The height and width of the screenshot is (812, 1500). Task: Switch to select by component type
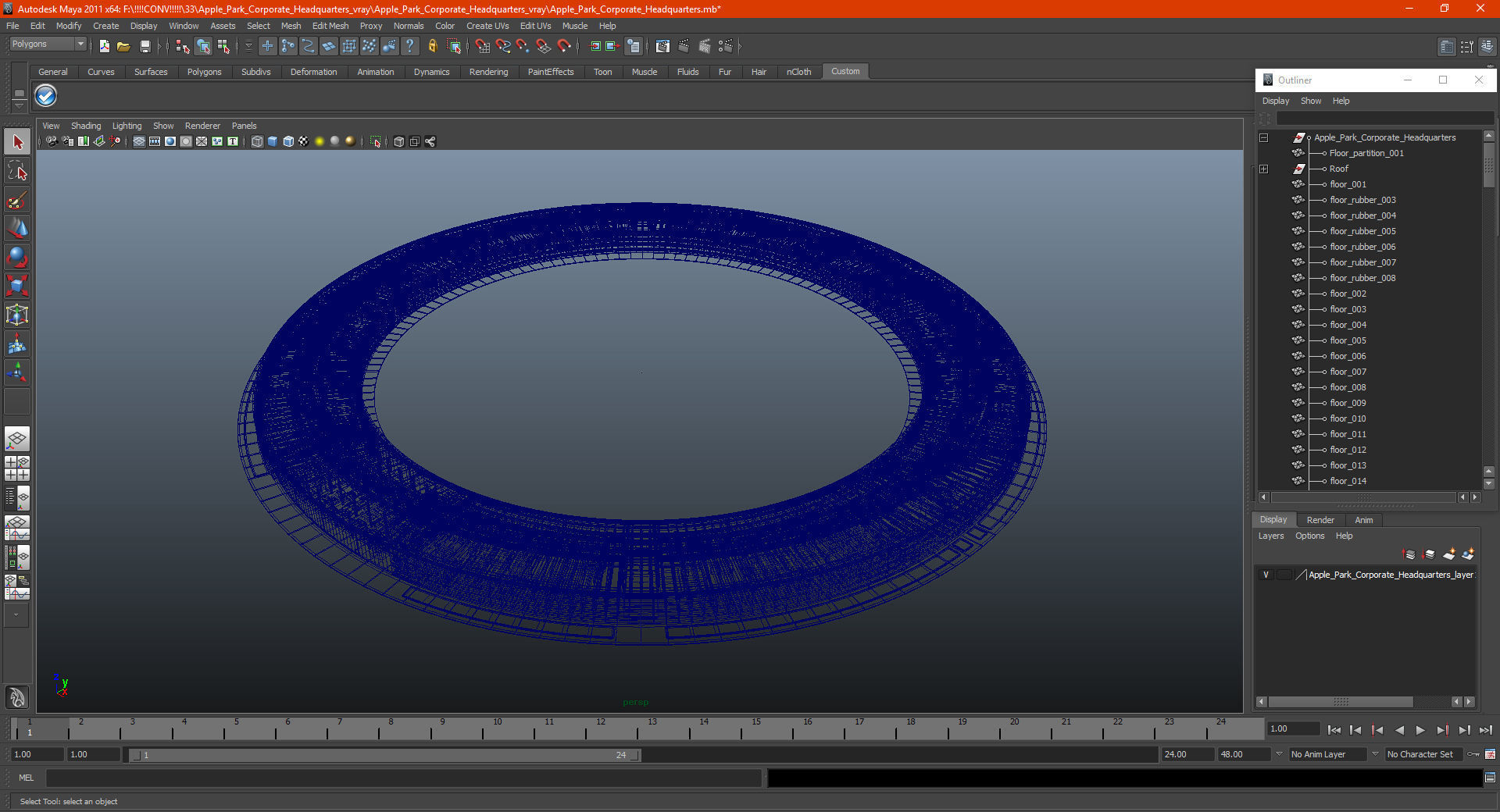[223, 46]
